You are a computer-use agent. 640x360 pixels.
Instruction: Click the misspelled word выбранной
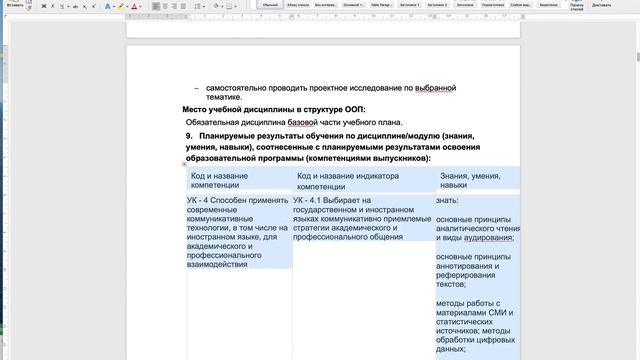point(436,88)
